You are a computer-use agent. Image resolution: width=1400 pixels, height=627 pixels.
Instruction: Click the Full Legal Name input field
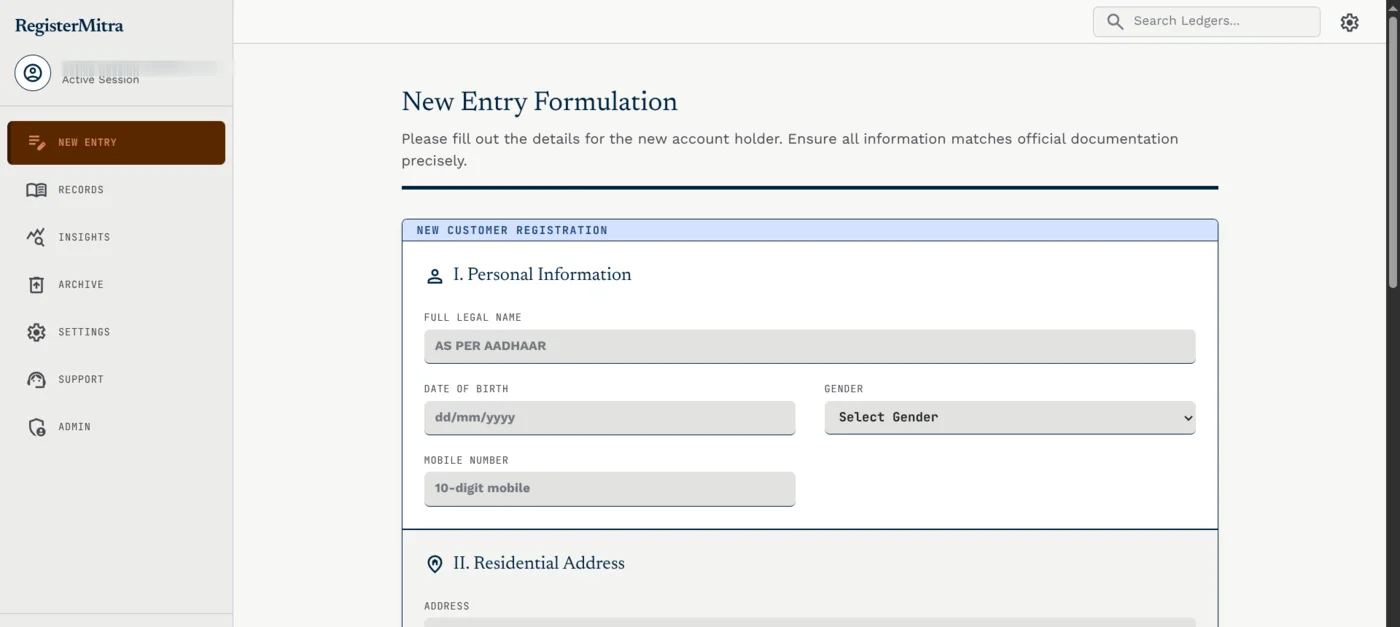coord(809,346)
